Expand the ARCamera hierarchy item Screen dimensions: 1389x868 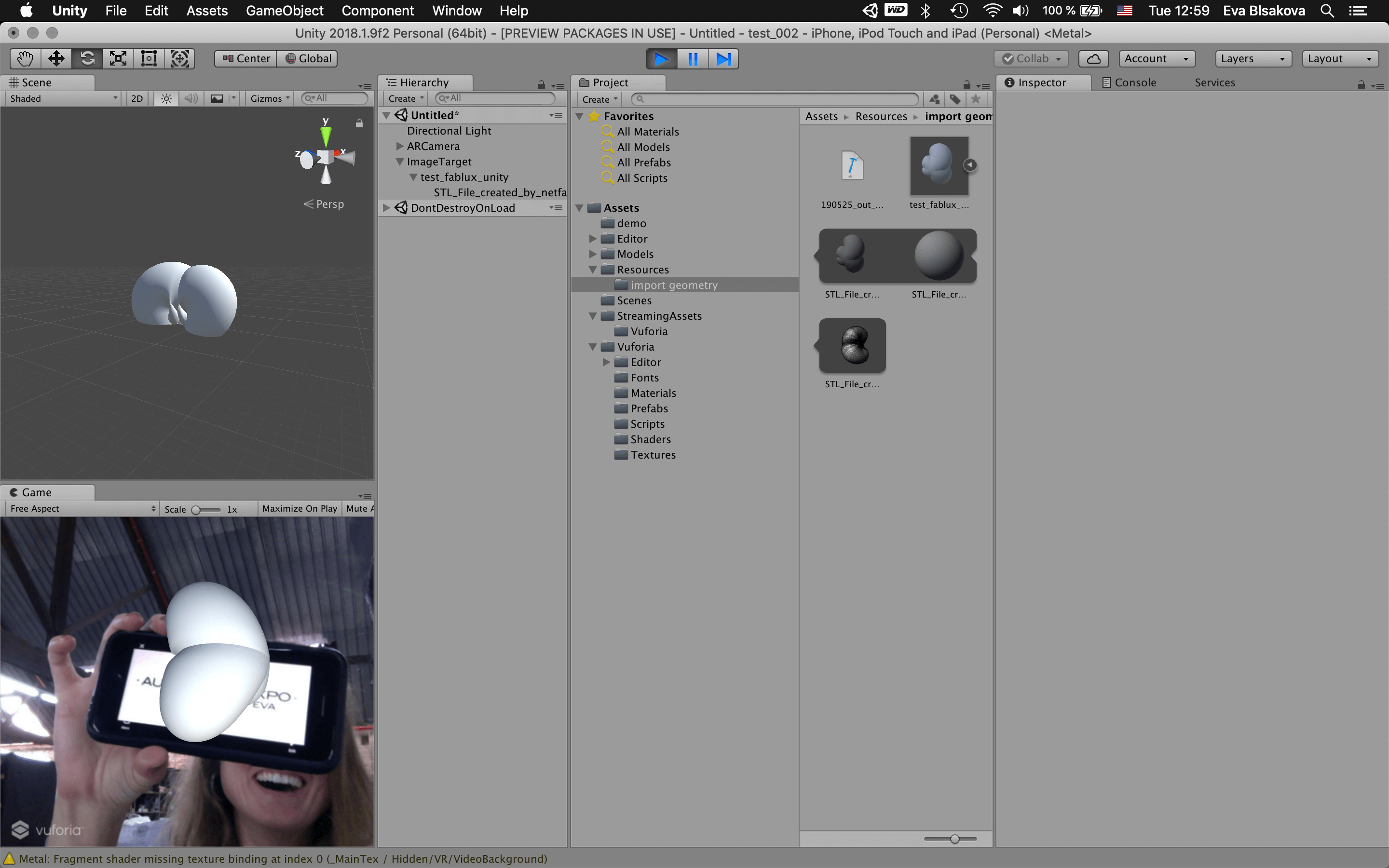coord(400,147)
